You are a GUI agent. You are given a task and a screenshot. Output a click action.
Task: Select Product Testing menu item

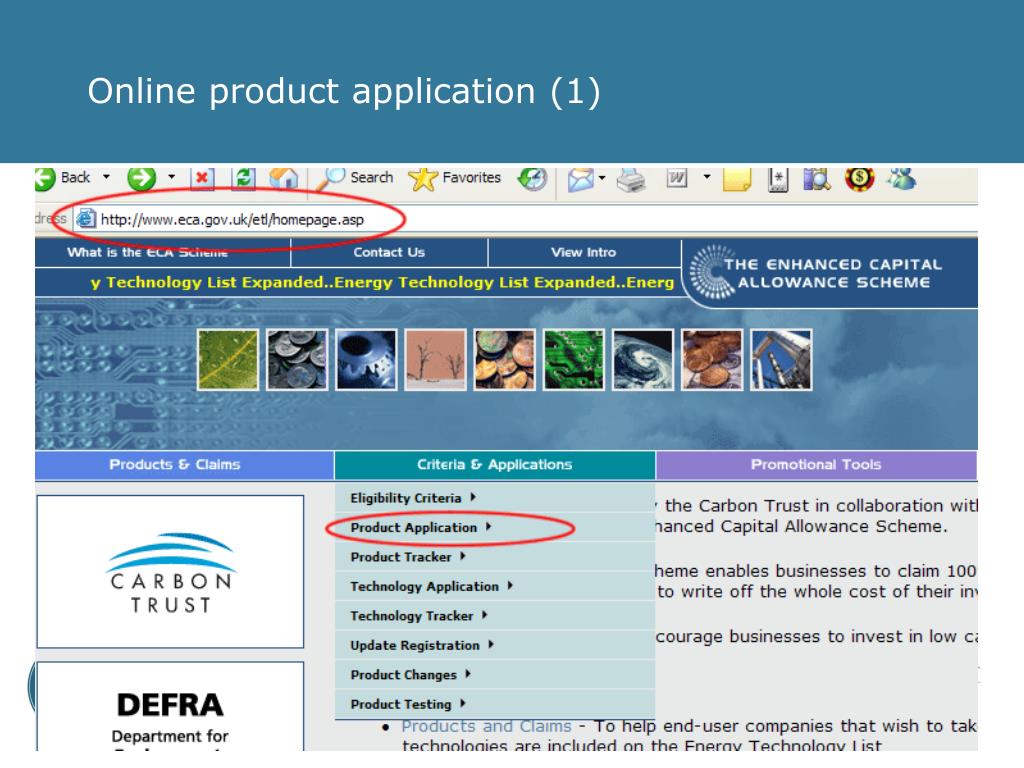point(495,703)
